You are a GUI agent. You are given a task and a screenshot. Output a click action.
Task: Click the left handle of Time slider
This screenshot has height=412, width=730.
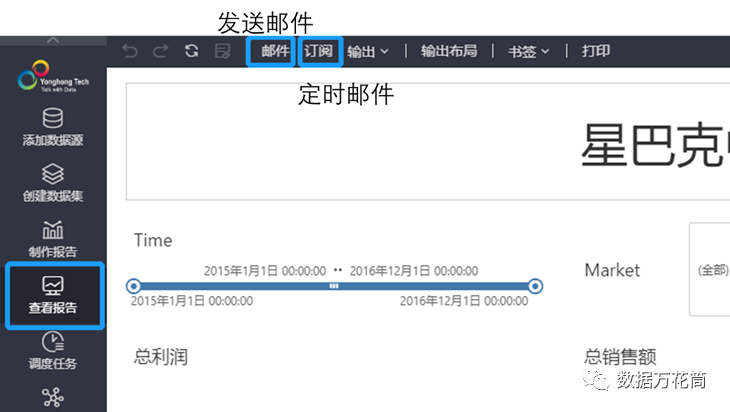134,286
